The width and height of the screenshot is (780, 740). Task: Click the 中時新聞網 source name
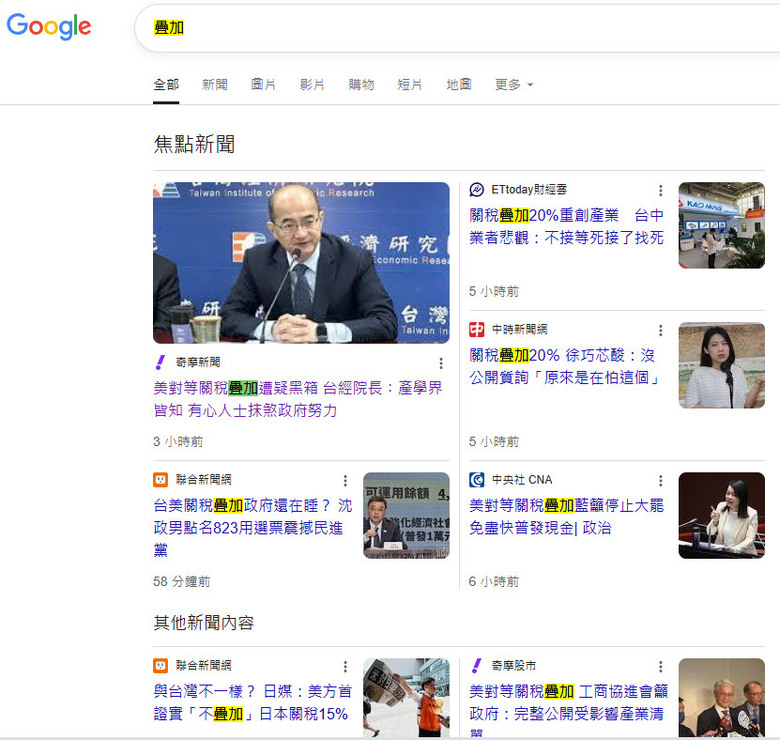[x=519, y=329]
